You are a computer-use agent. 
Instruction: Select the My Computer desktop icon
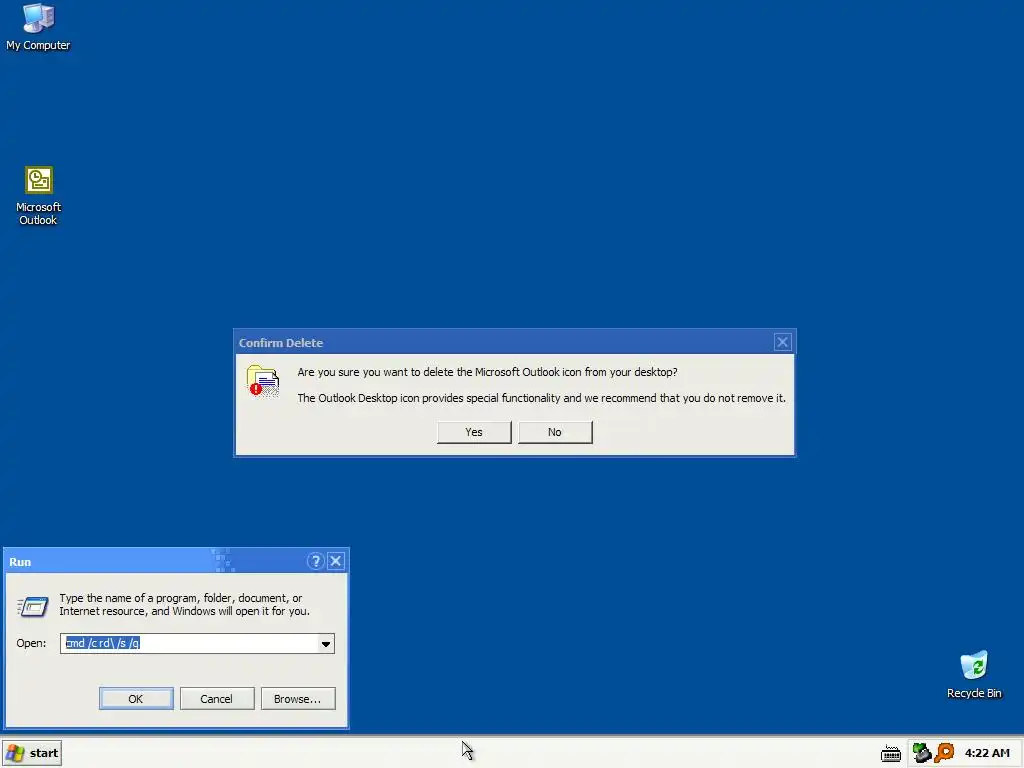point(38,27)
